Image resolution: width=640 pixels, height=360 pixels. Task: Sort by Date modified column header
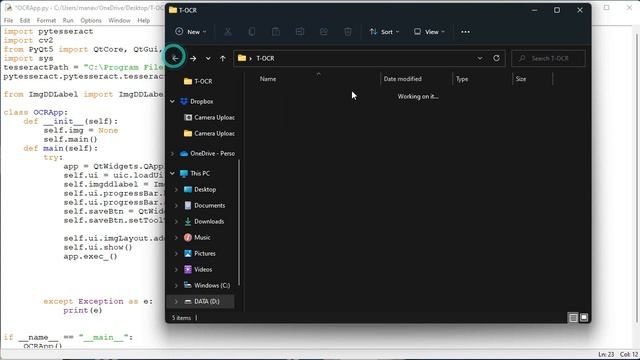click(x=402, y=79)
